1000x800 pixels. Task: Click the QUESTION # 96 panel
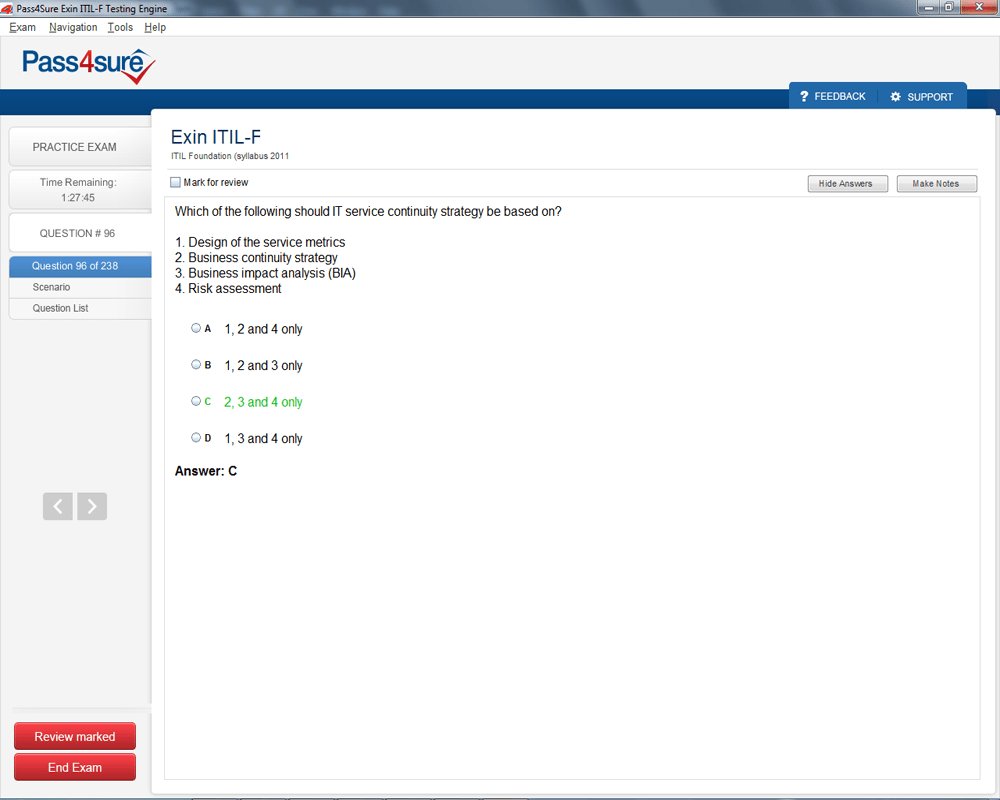click(80, 233)
